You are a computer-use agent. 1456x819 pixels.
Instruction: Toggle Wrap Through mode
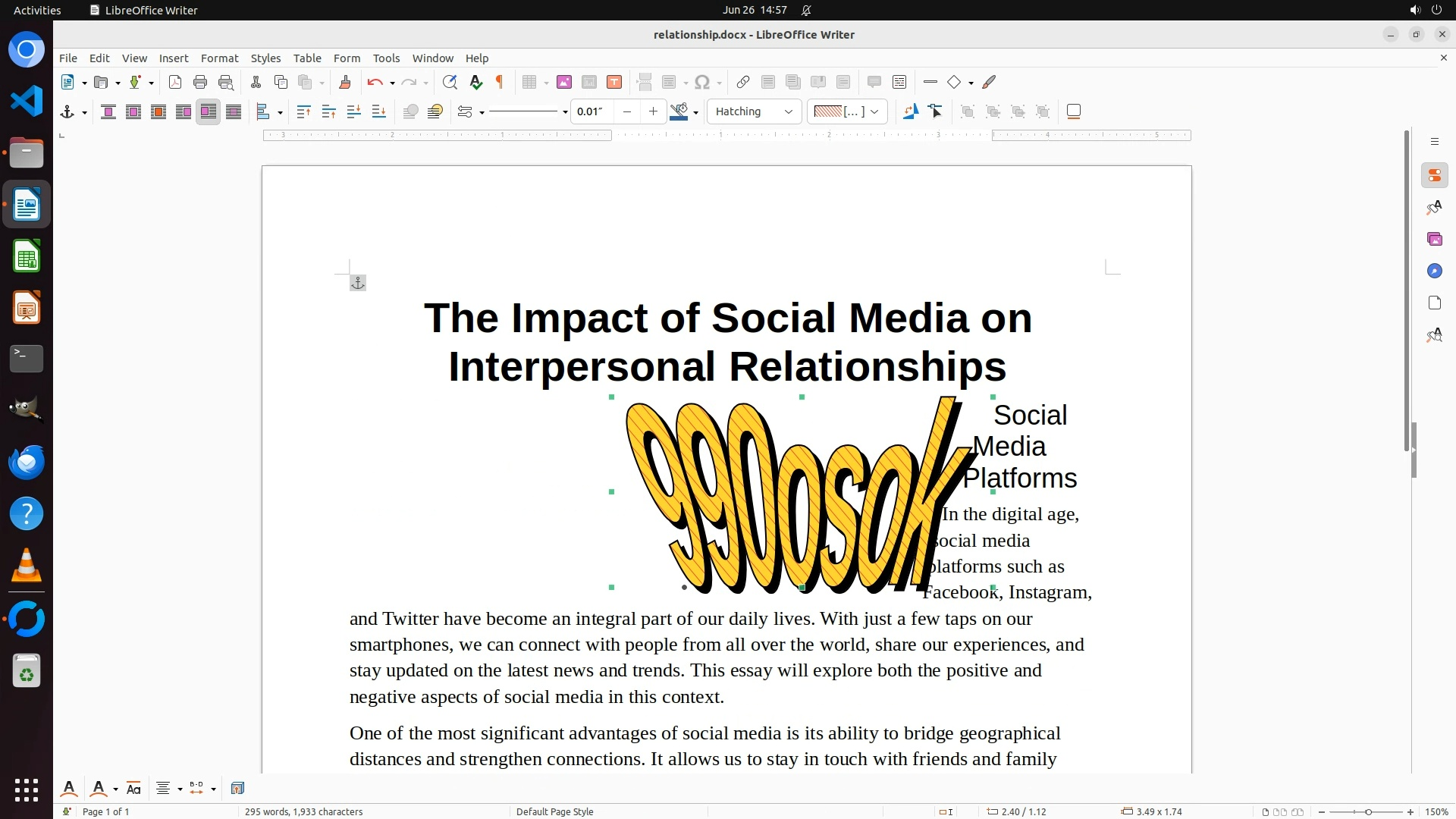pyautogui.click(x=234, y=111)
